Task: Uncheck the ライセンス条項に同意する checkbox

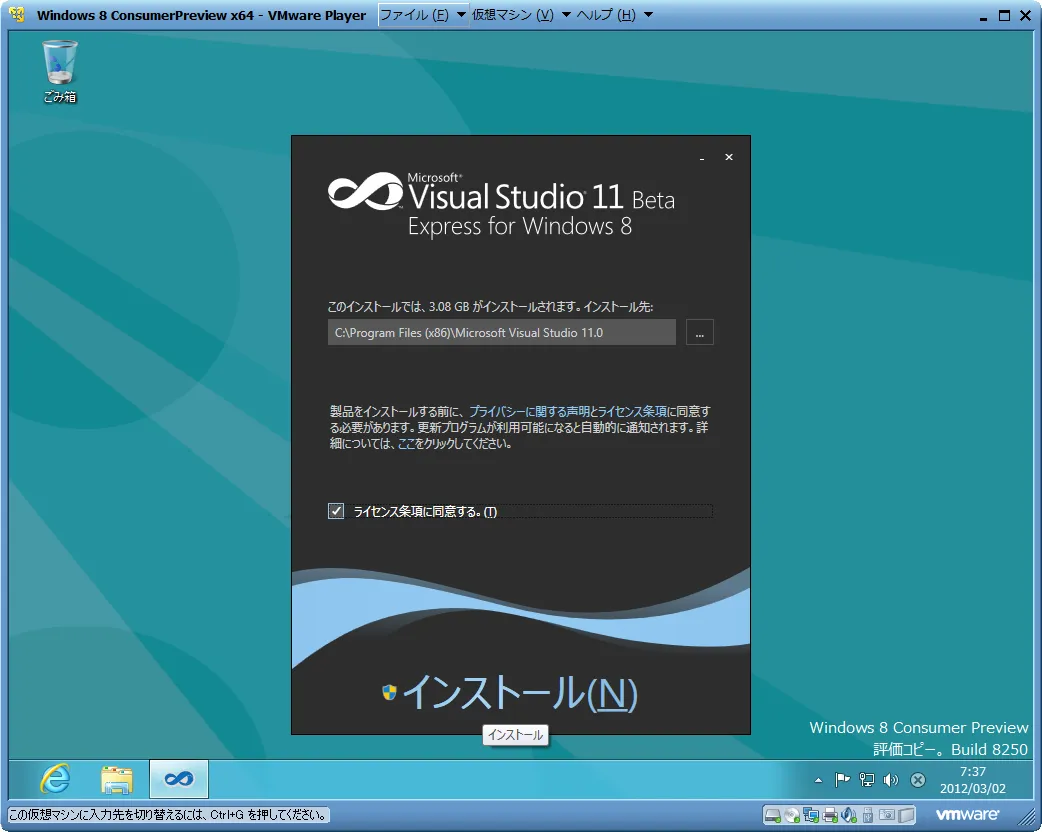Action: point(336,512)
